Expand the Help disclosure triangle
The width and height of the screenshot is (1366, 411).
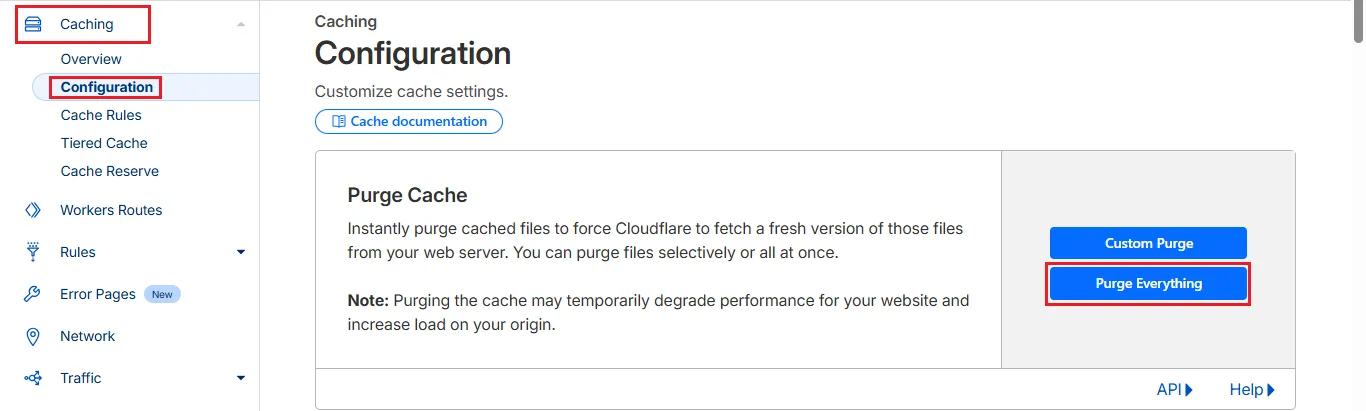tap(1271, 390)
